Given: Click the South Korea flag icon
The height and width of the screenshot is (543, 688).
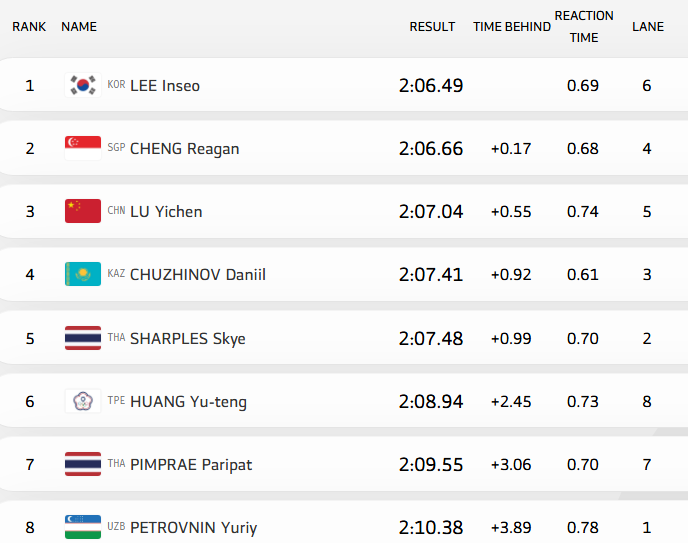Looking at the screenshot, I should point(83,85).
